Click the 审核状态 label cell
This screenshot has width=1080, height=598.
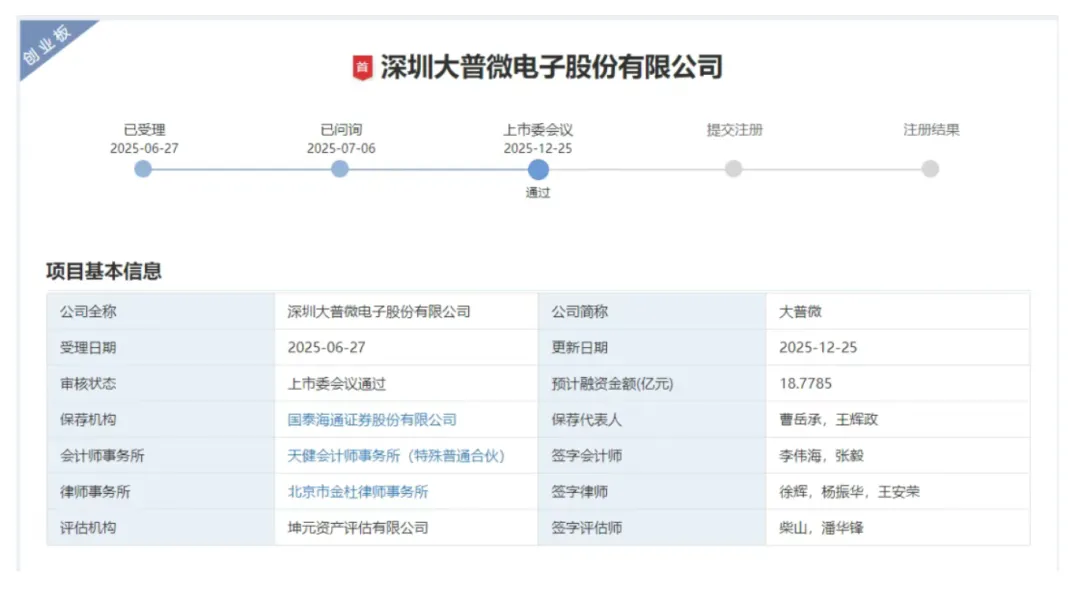(x=160, y=384)
